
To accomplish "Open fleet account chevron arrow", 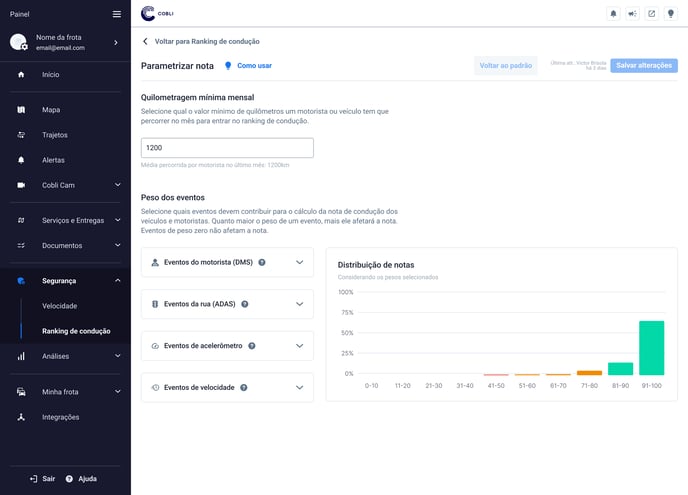I will 116,43.
